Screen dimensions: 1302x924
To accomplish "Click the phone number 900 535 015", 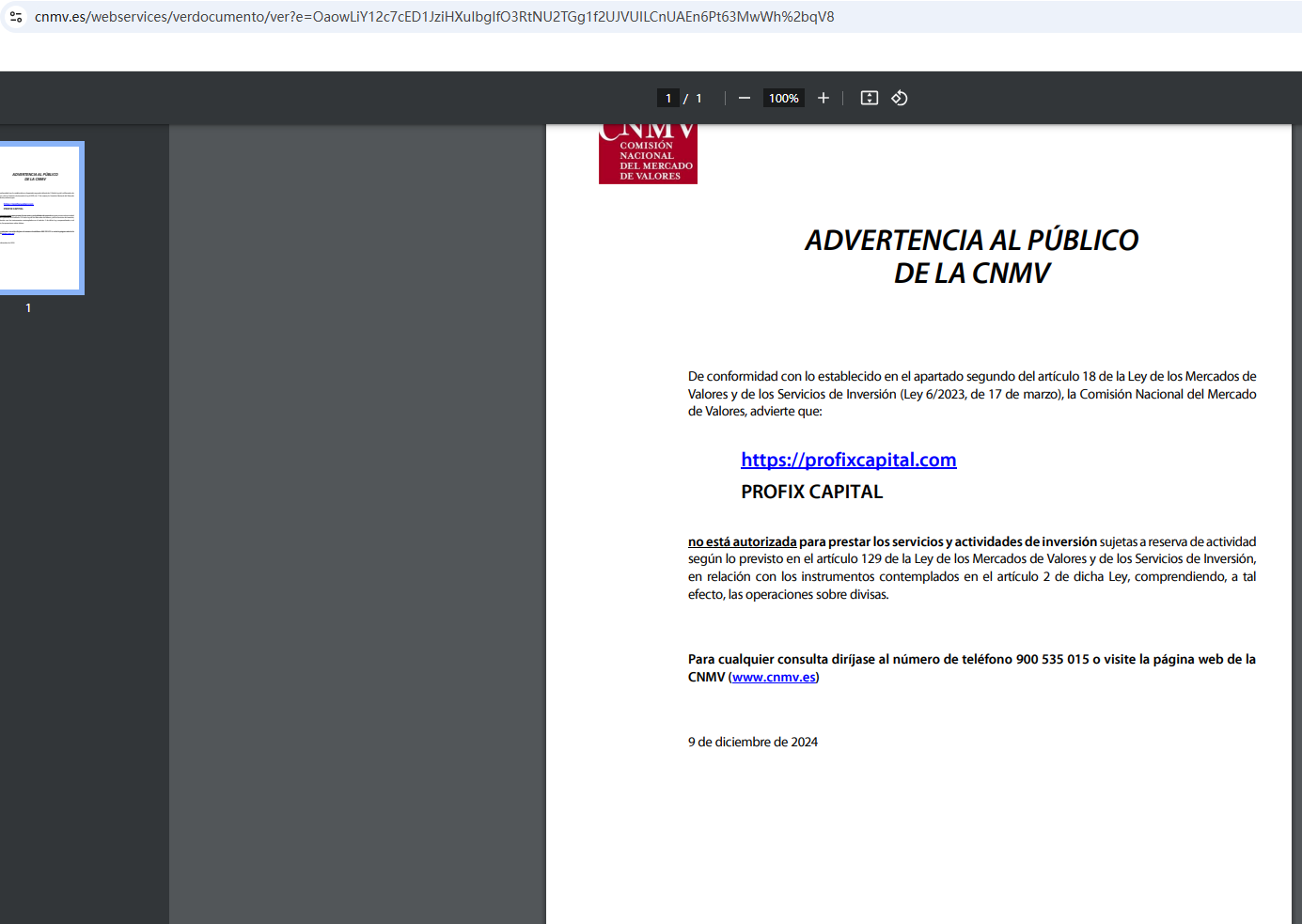I will 1052,659.
